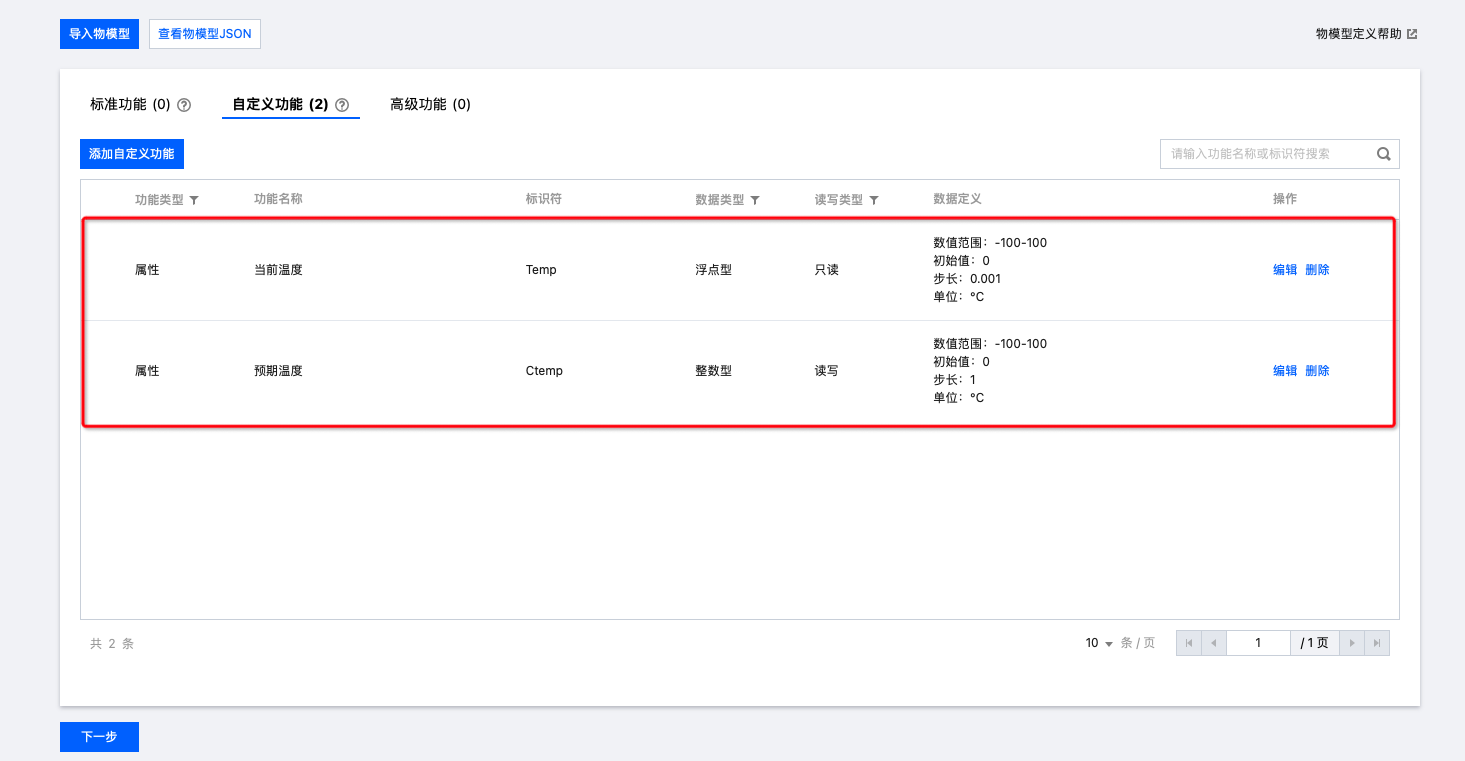Switch to the 标准功能 tab
Viewport: 1465px width, 761px height.
click(x=130, y=104)
